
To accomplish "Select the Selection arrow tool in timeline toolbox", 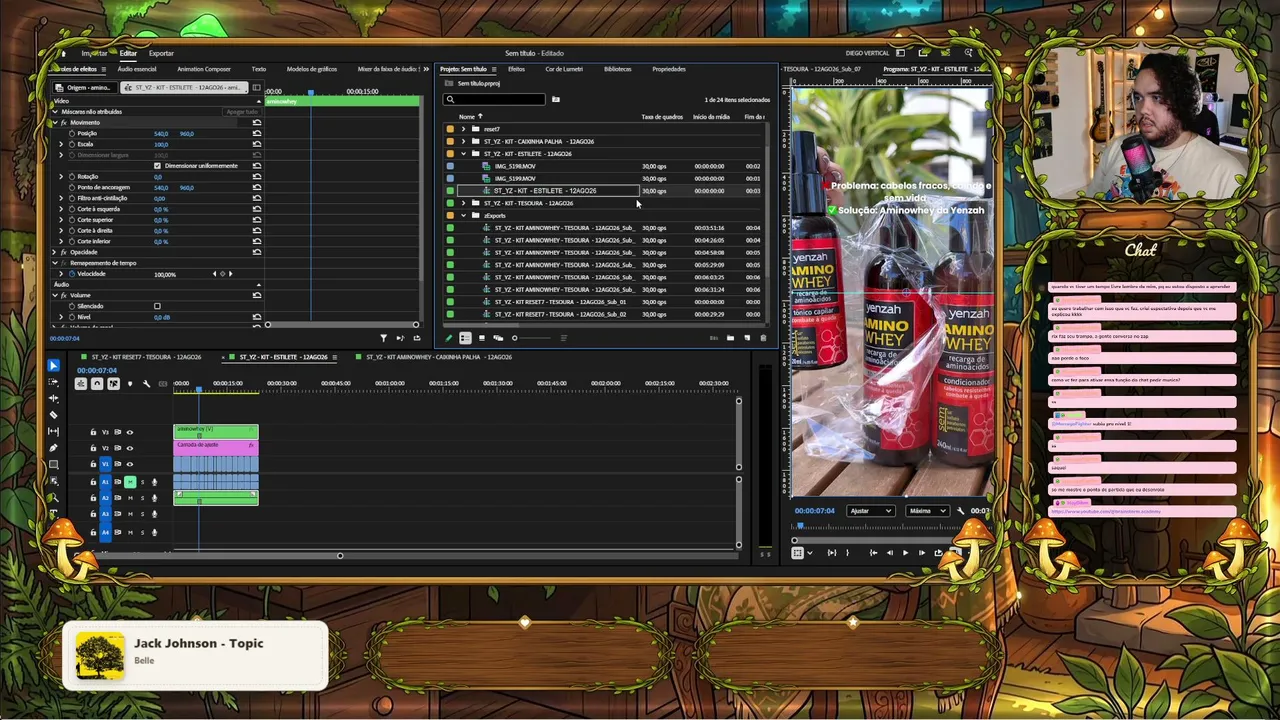I will pos(53,366).
